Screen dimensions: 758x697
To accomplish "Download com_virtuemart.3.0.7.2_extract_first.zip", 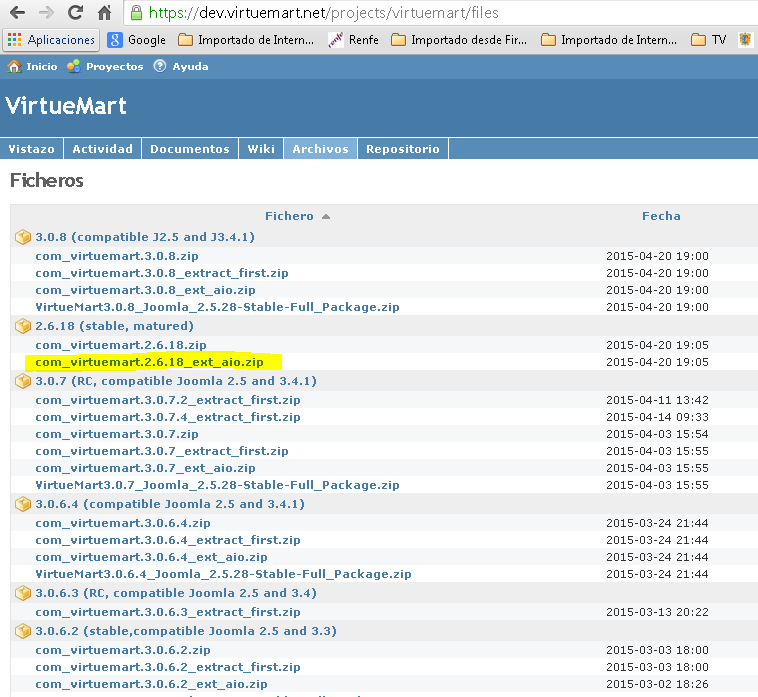I will (168, 400).
